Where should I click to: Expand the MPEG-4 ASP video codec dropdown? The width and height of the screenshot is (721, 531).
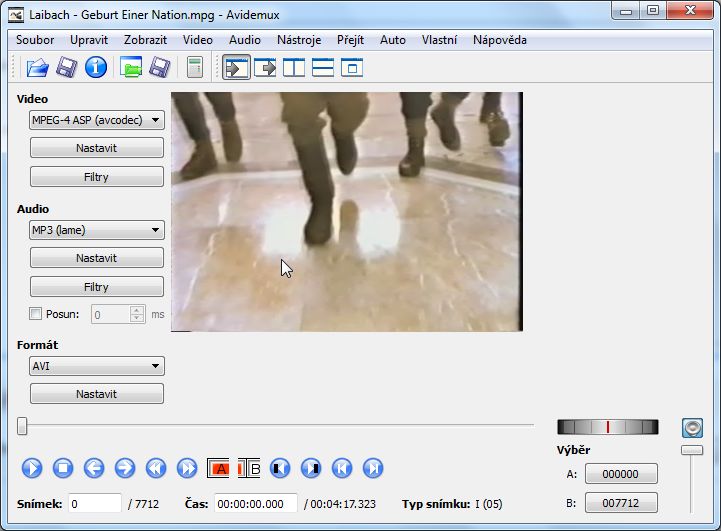click(x=96, y=120)
